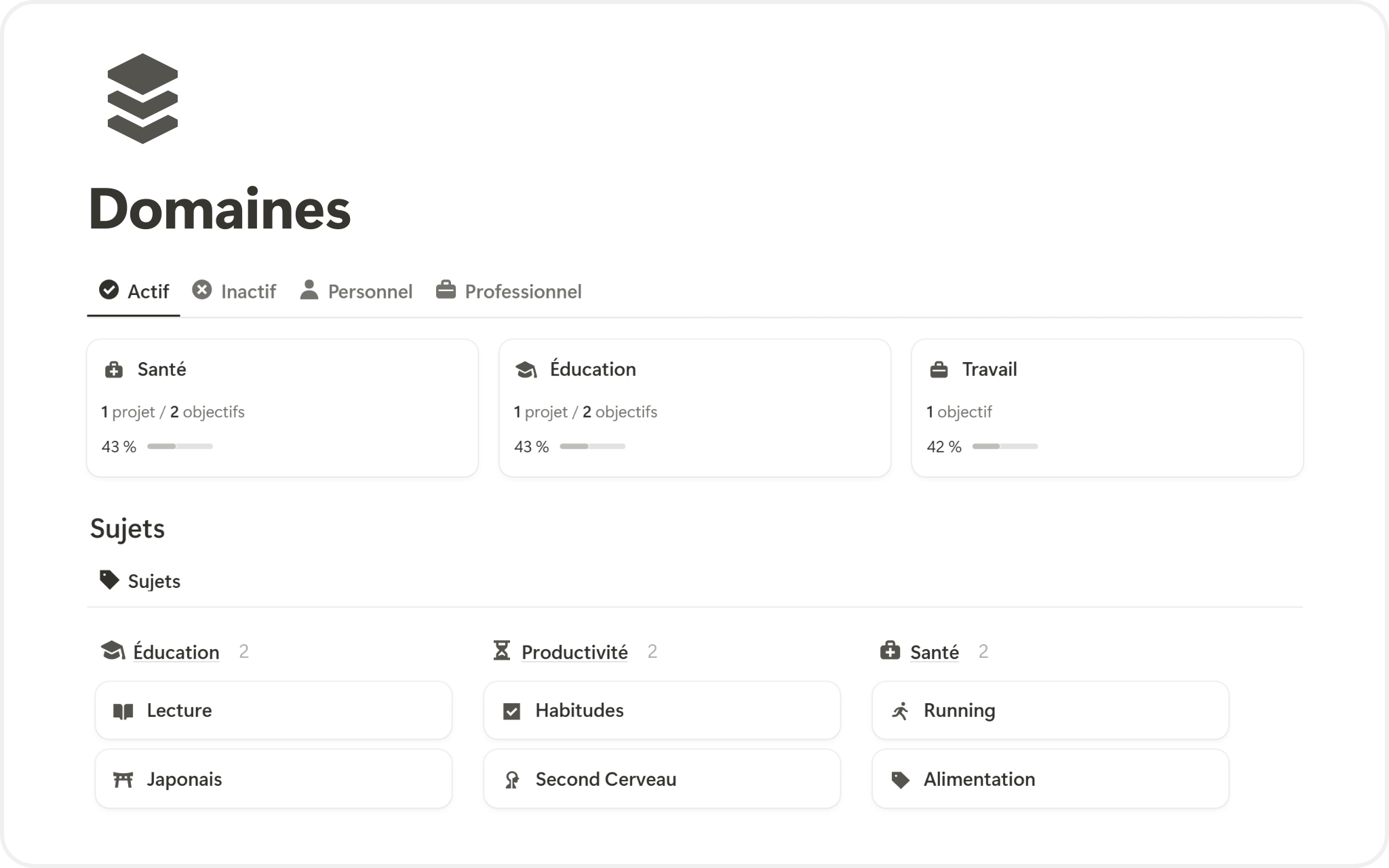Viewport: 1389px width, 868px height.
Task: Click the open book icon beside Lecture
Action: point(123,711)
